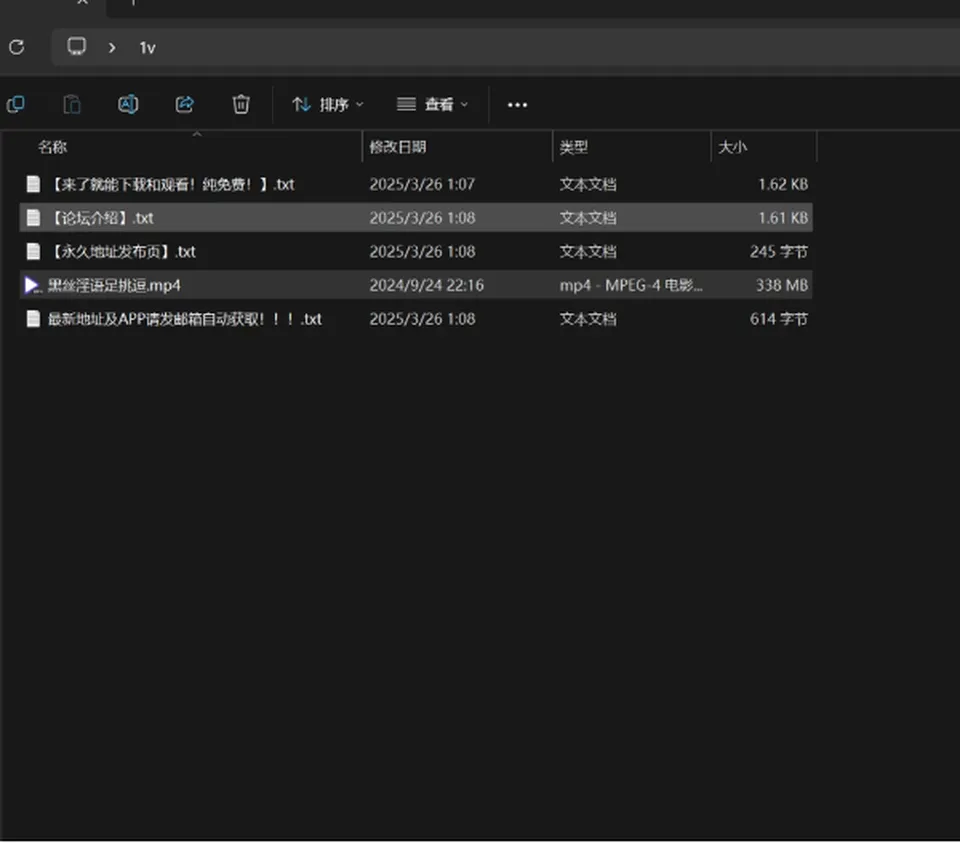Screen dimensions: 960x843
Task: Click the This PC monitor icon in the address bar
Action: pyautogui.click(x=77, y=47)
